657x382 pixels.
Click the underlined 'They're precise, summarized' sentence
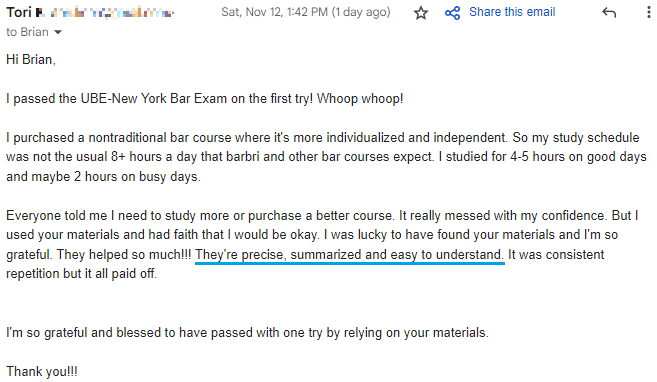tap(349, 255)
